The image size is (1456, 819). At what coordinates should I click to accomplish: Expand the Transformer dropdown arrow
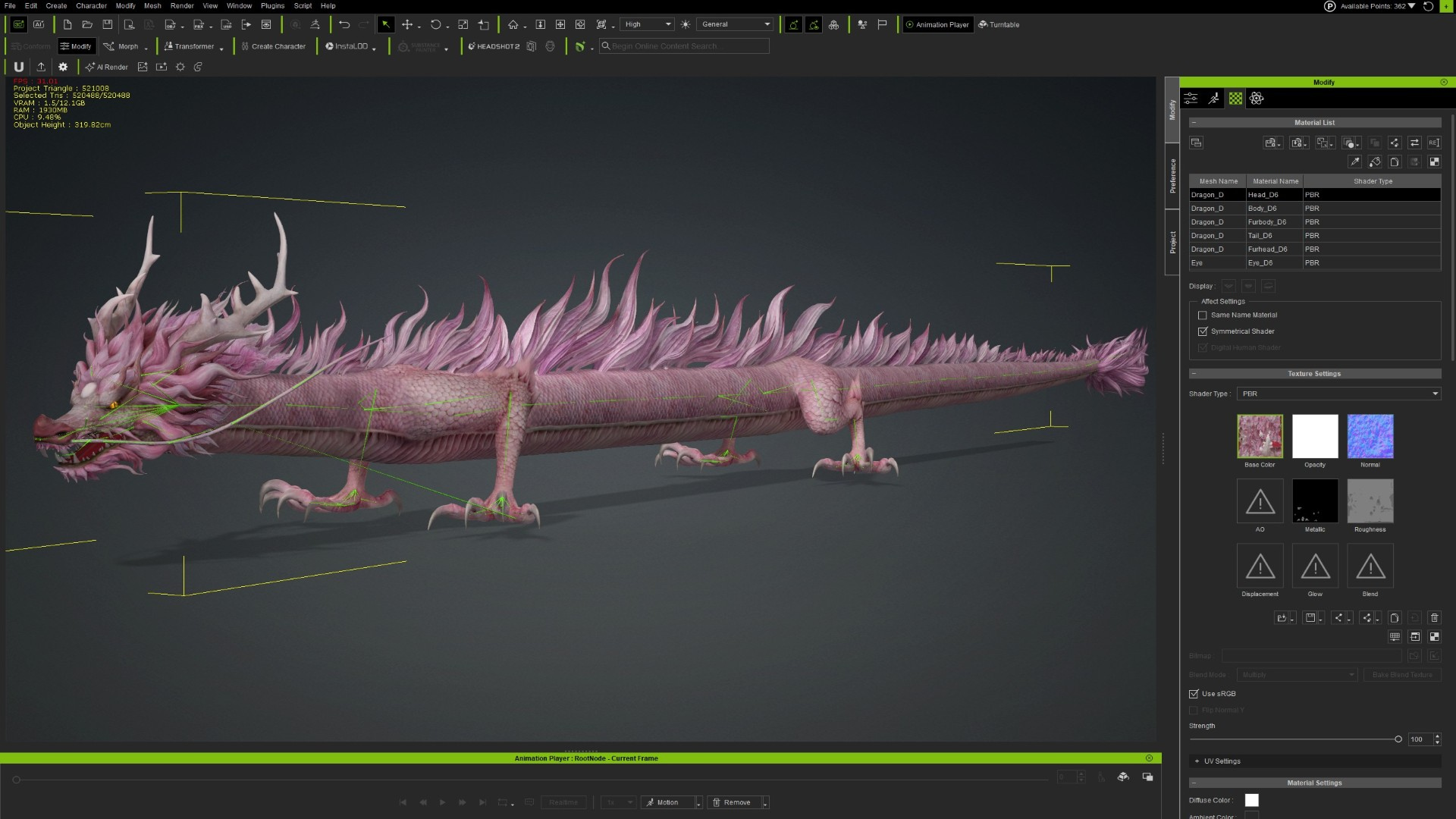coord(221,48)
